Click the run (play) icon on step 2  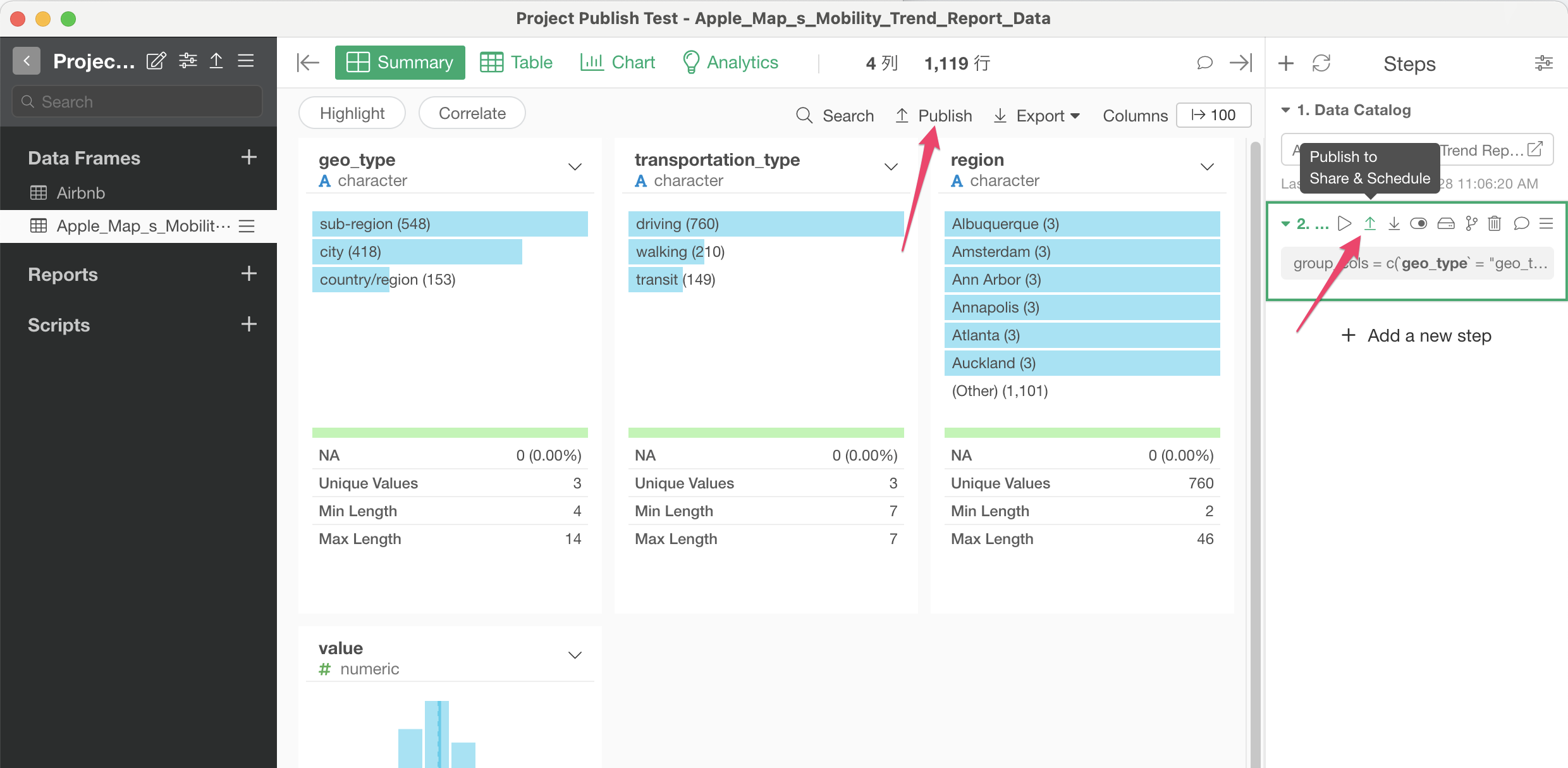point(1345,224)
